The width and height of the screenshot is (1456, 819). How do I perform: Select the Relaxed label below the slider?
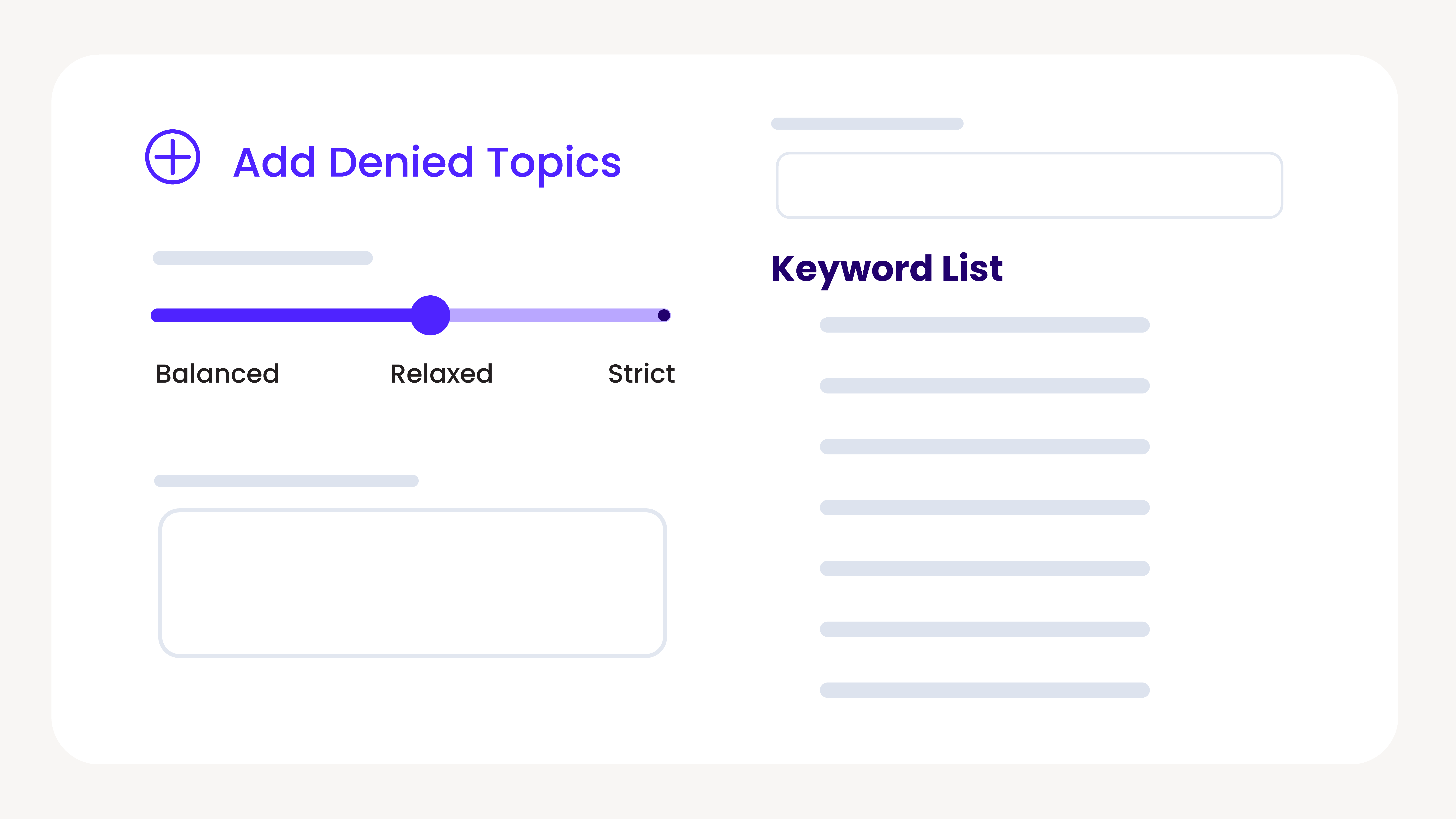pyautogui.click(x=441, y=374)
